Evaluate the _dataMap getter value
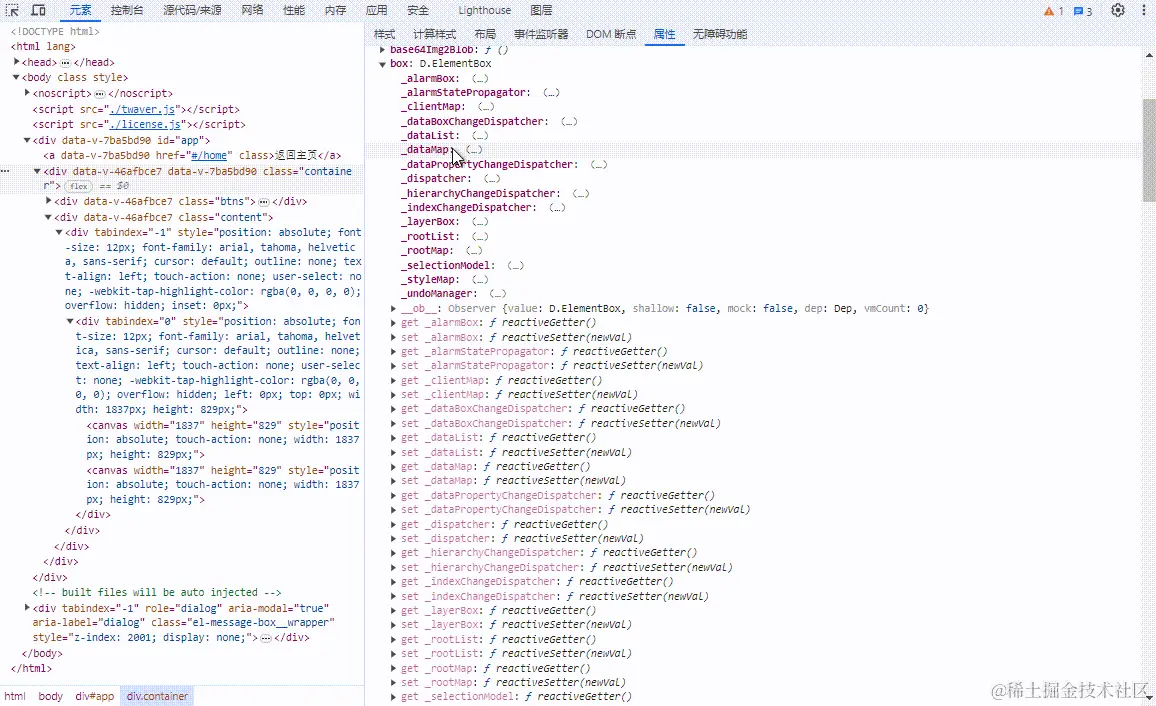This screenshot has height=706, width=1156. coord(474,150)
